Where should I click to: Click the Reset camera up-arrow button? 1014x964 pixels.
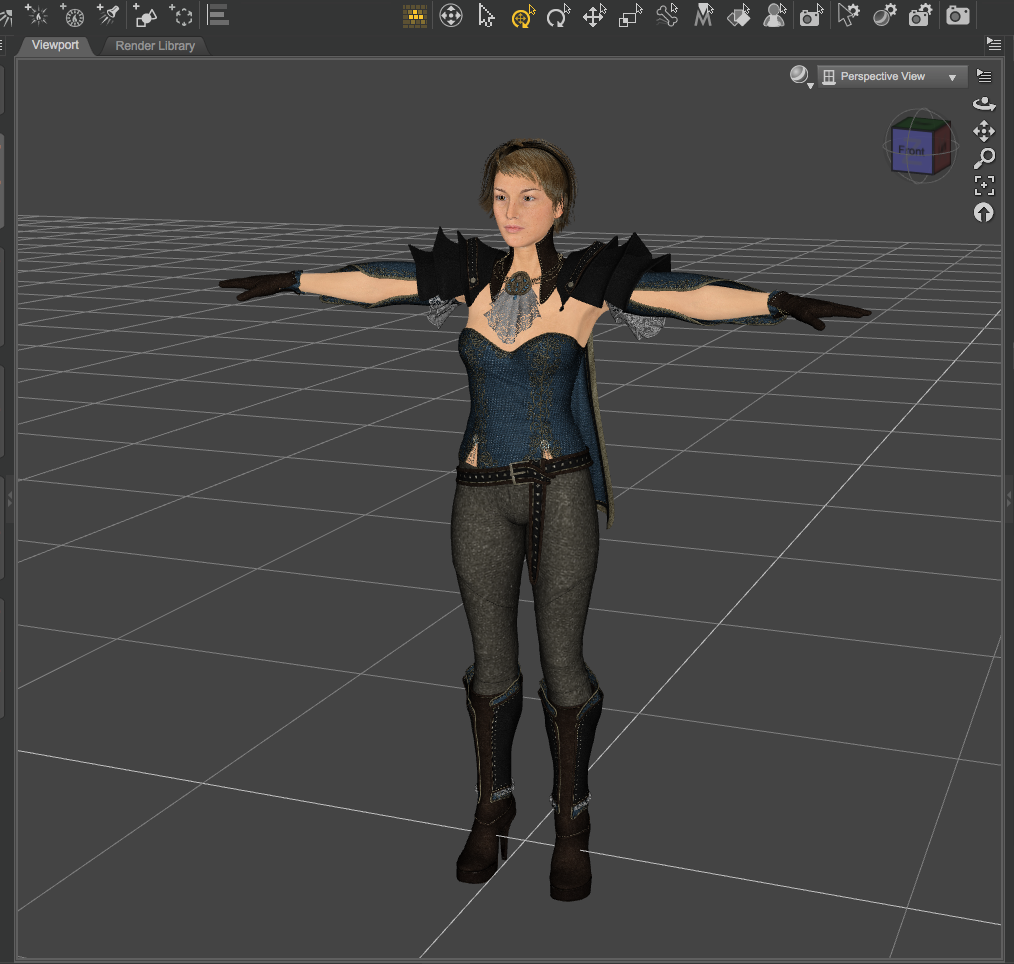point(984,212)
